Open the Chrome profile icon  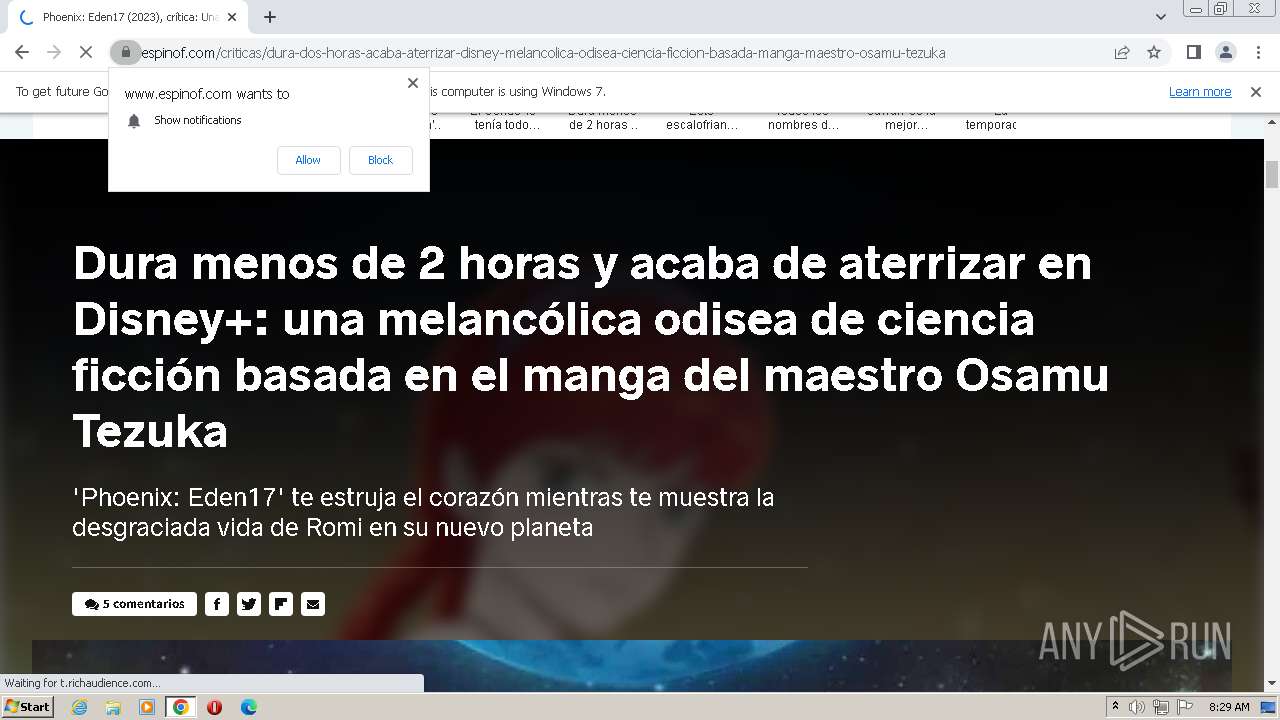coord(1225,52)
